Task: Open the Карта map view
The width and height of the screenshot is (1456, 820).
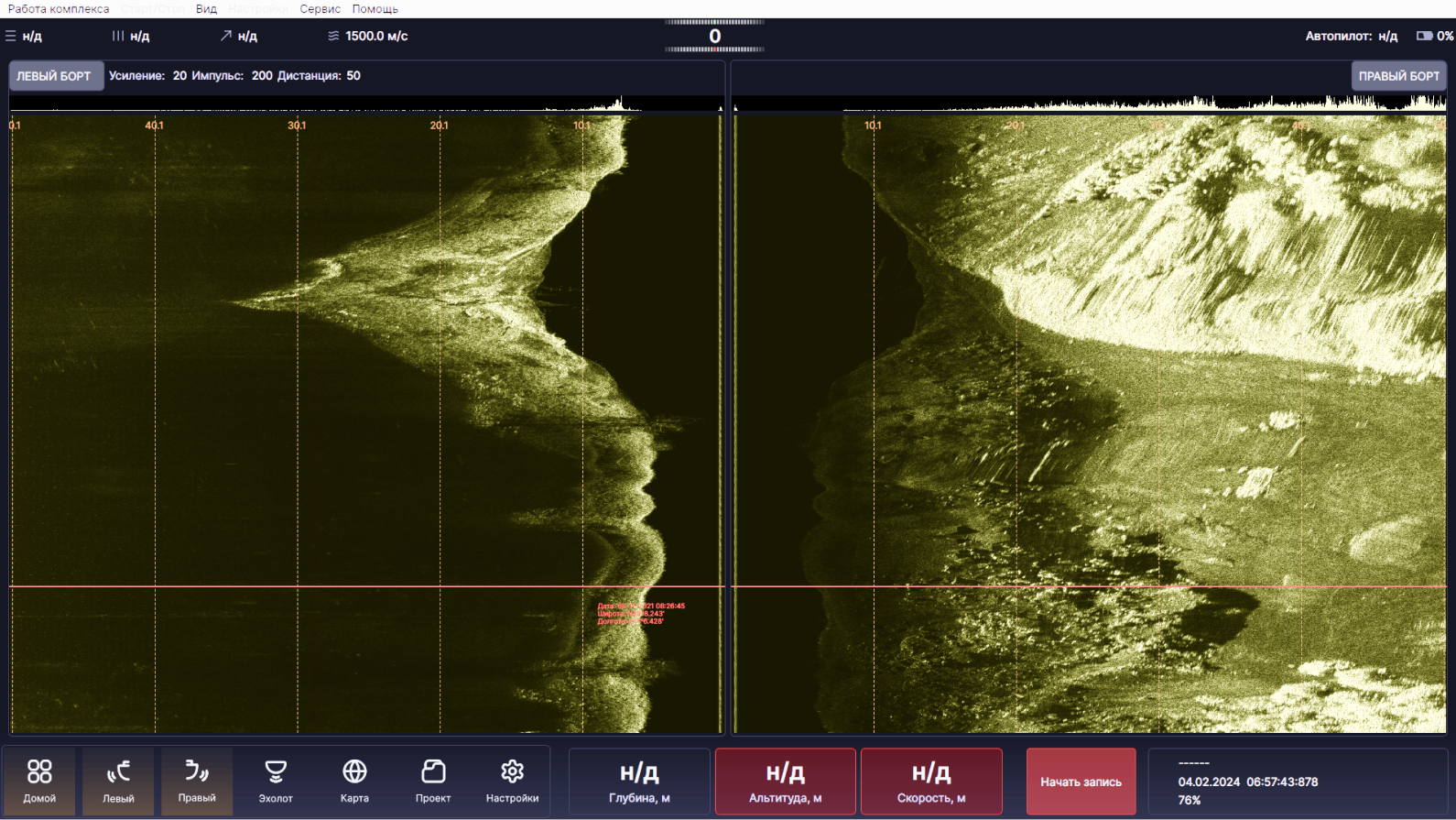Action: (x=354, y=782)
